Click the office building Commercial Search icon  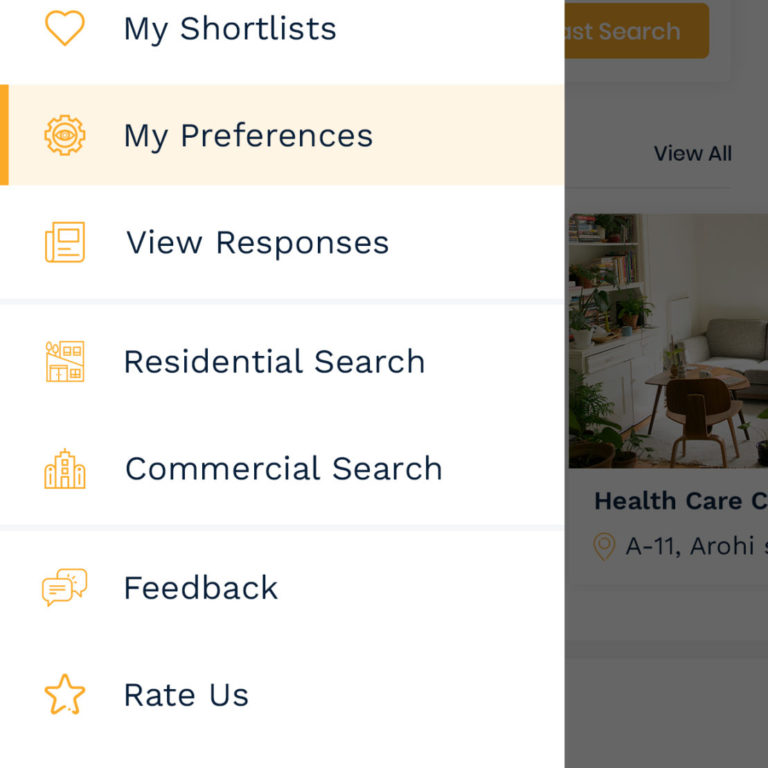pos(65,468)
